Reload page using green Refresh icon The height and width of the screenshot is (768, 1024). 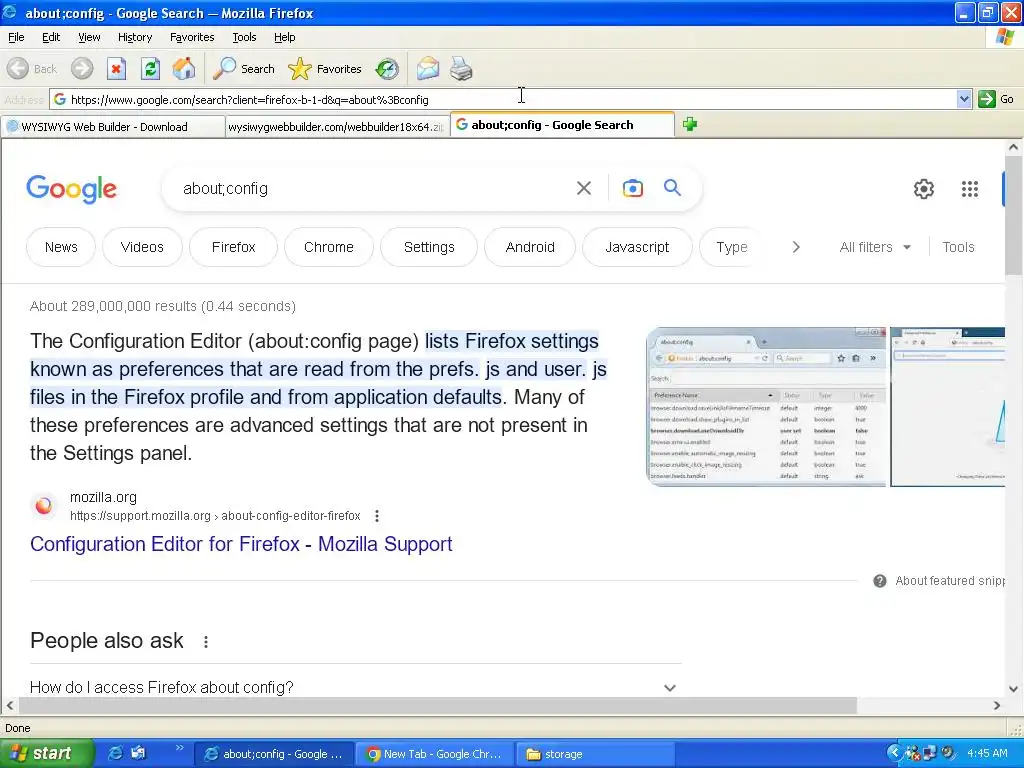pos(150,69)
